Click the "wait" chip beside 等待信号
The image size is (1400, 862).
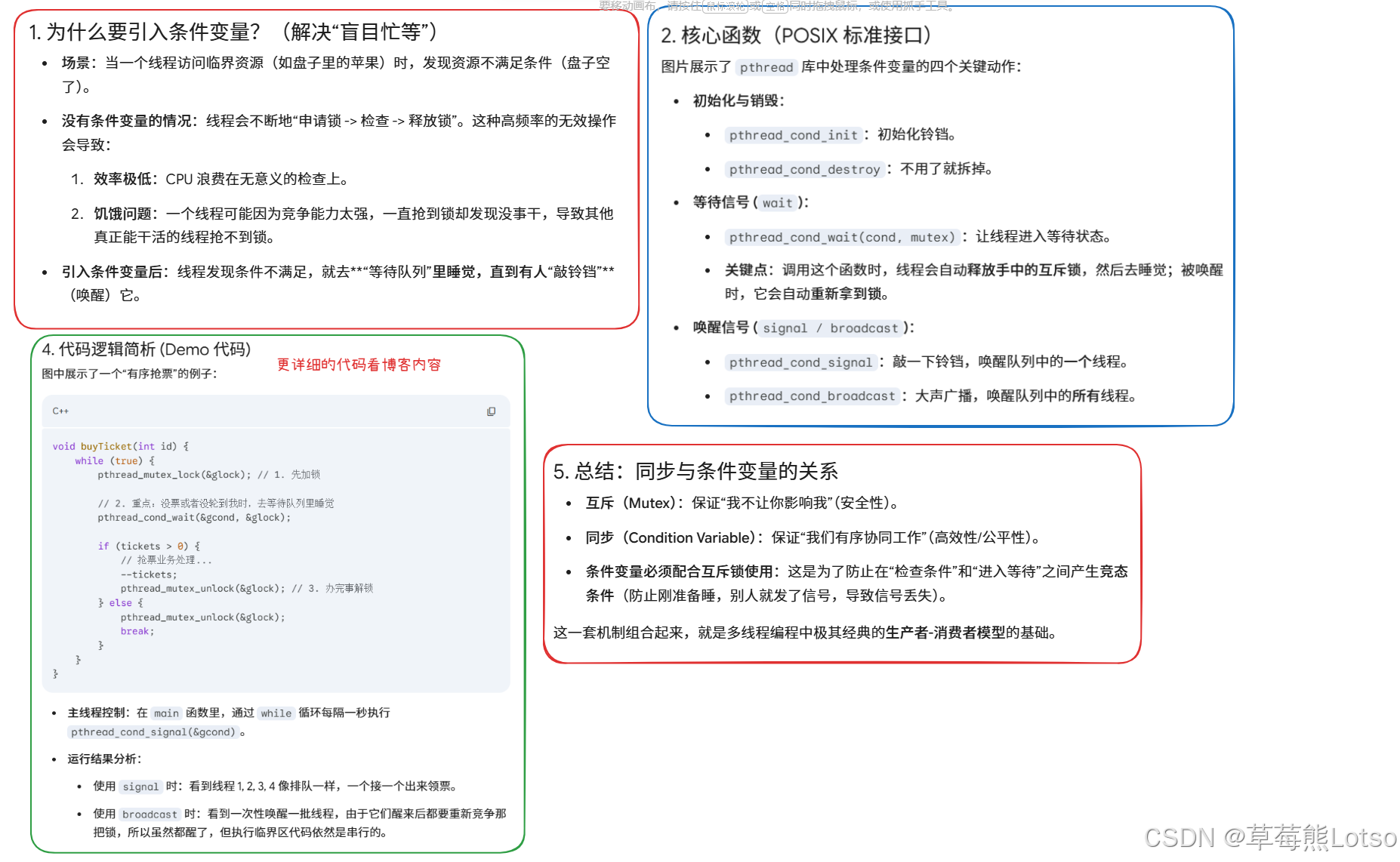pos(777,203)
